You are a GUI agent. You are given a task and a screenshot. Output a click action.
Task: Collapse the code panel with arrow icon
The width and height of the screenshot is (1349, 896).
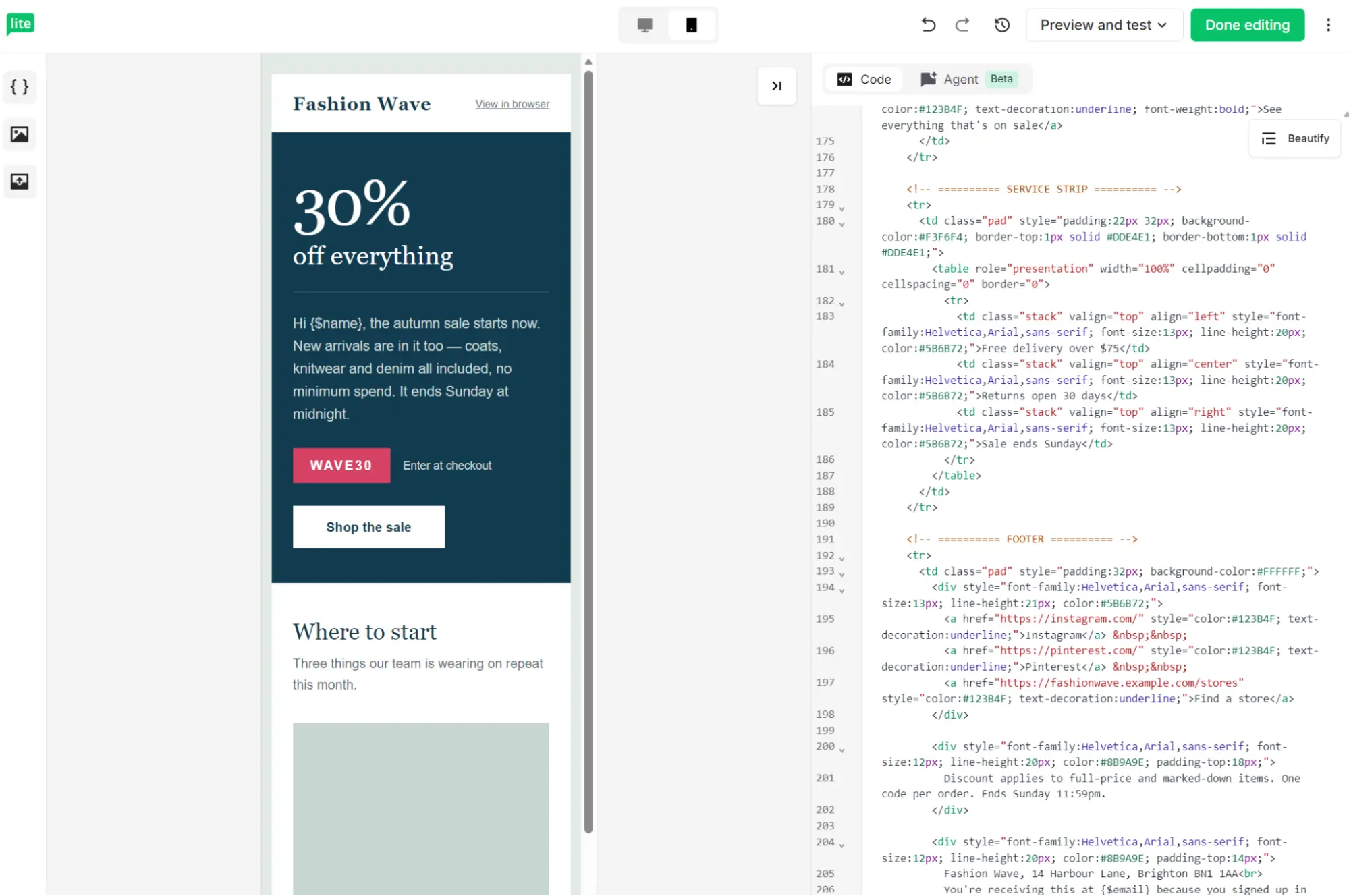tap(777, 86)
